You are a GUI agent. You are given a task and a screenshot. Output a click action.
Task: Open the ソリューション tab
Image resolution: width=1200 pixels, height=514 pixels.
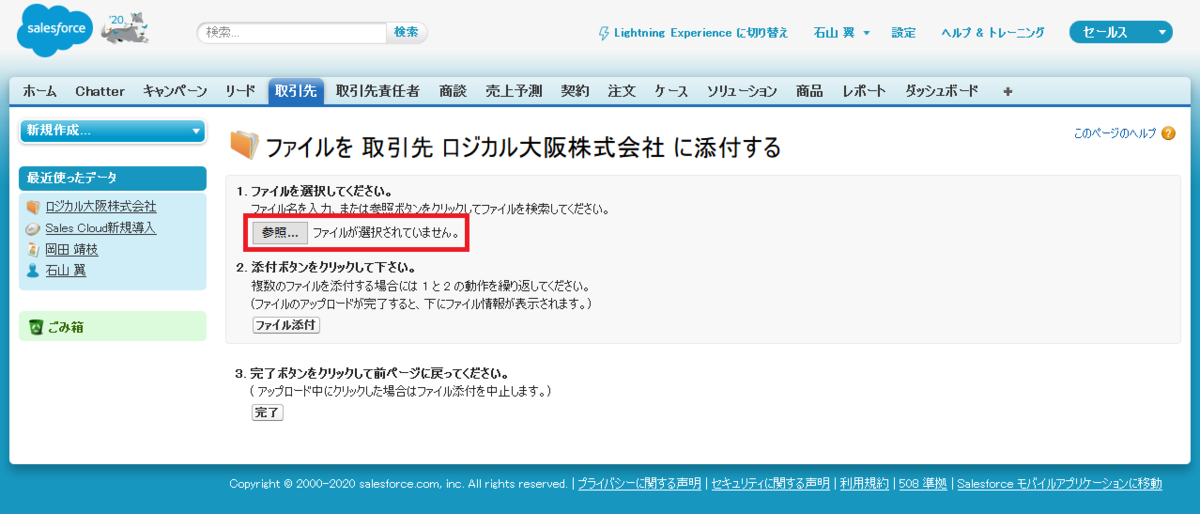coord(742,91)
